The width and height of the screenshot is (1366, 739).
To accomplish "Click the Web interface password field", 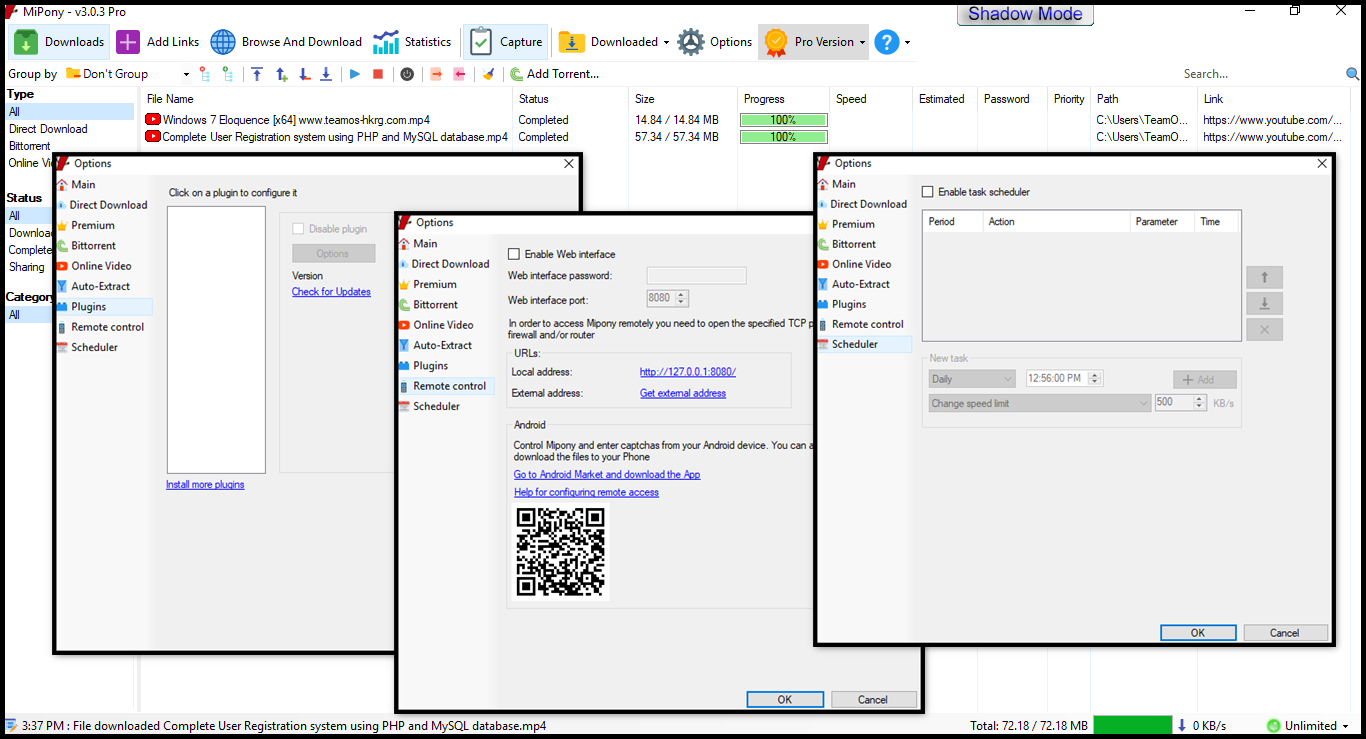I will coord(697,275).
